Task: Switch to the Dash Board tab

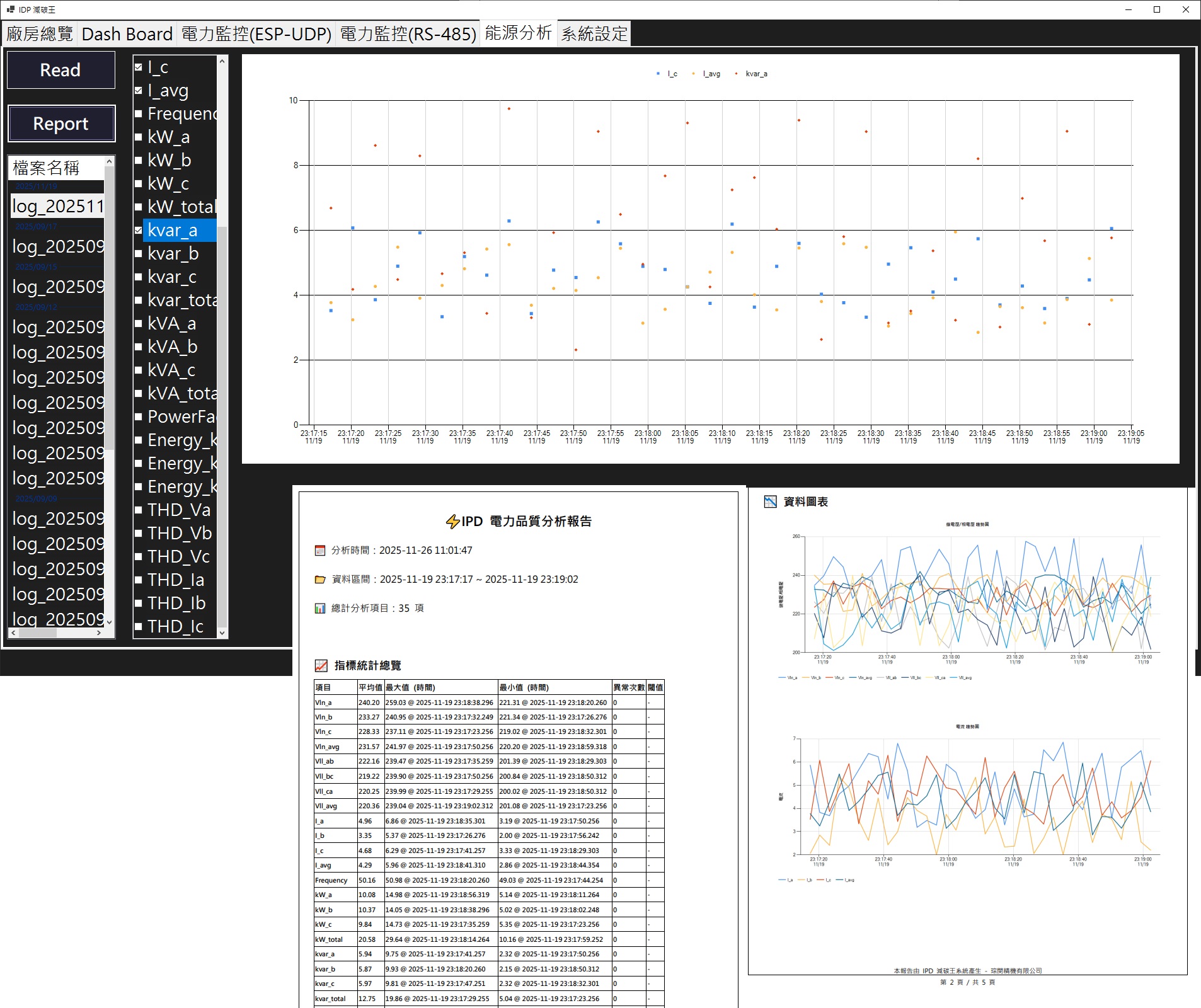Action: (x=127, y=34)
